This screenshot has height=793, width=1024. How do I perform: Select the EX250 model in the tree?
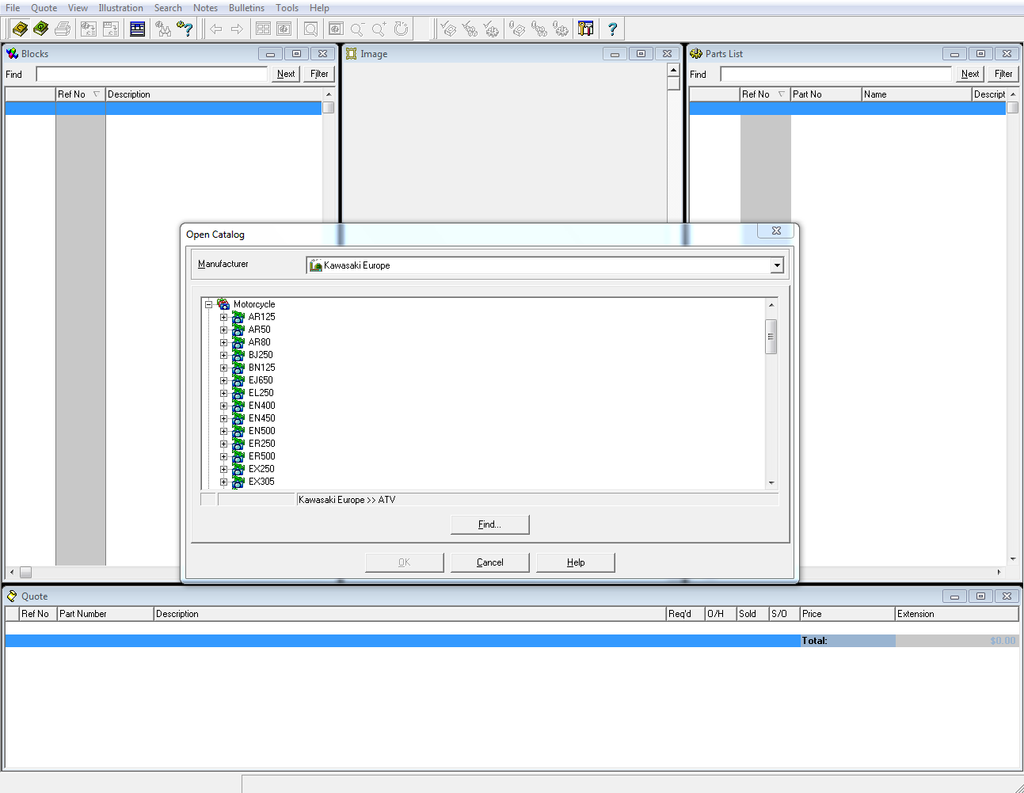(261, 469)
